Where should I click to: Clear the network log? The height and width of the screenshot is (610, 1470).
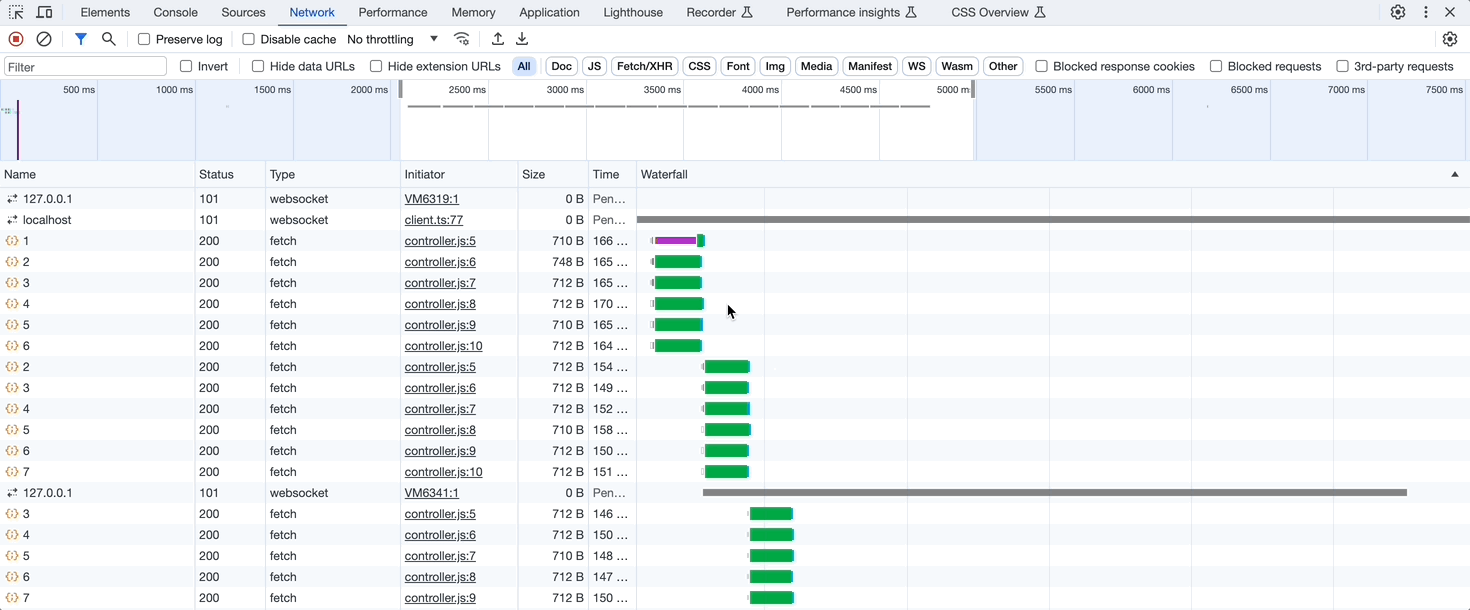[44, 39]
